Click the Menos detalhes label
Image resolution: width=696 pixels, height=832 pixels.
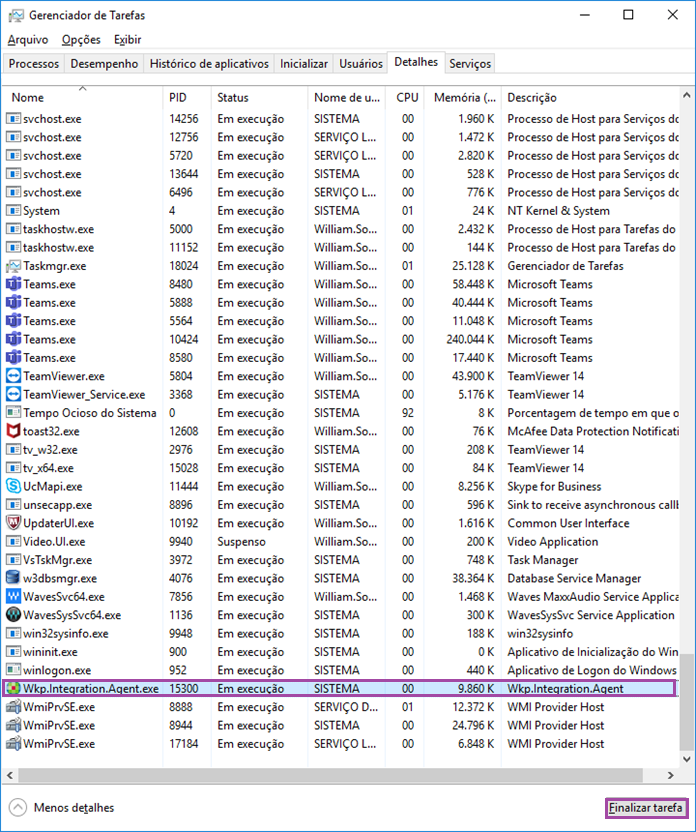coord(74,808)
